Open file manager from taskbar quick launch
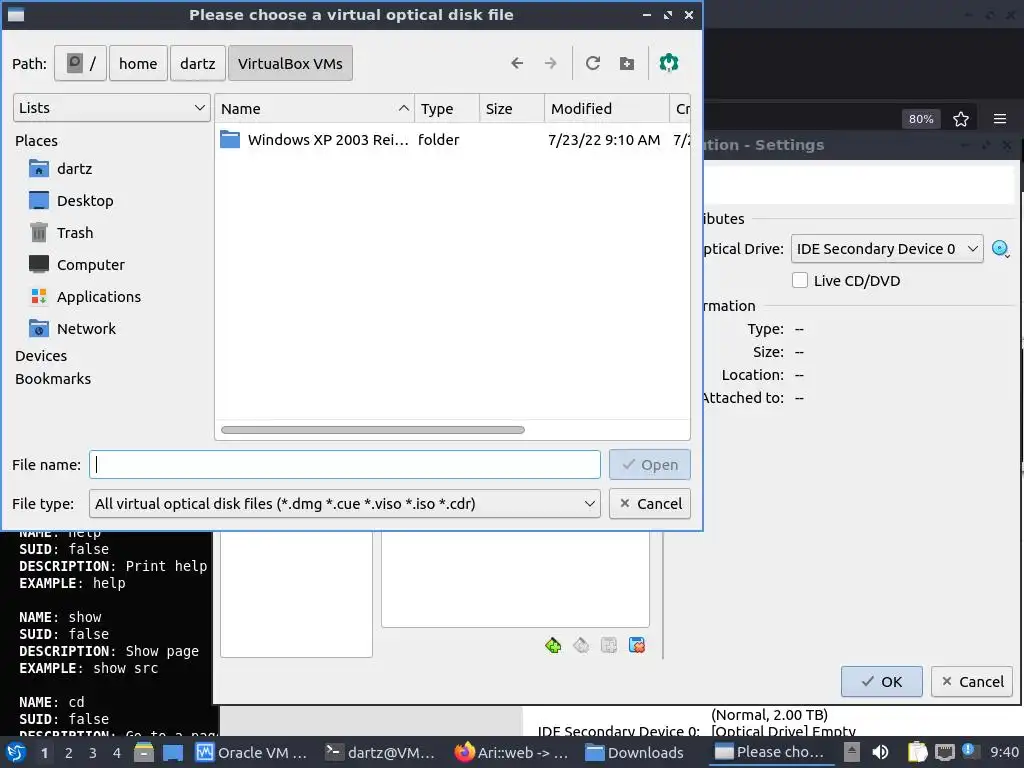This screenshot has width=1024, height=768. tap(144, 752)
